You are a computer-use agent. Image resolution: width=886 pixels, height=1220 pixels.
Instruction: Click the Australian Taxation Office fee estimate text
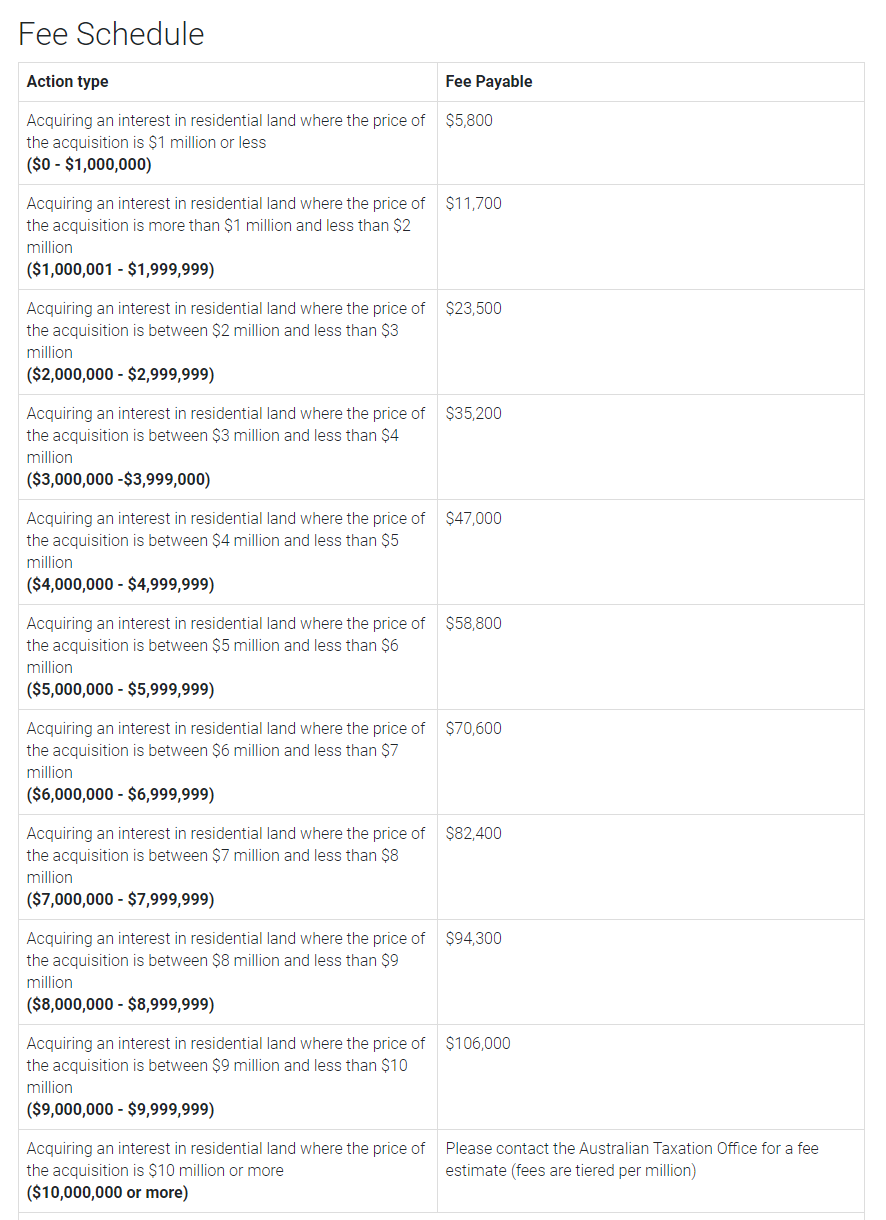(632, 1160)
